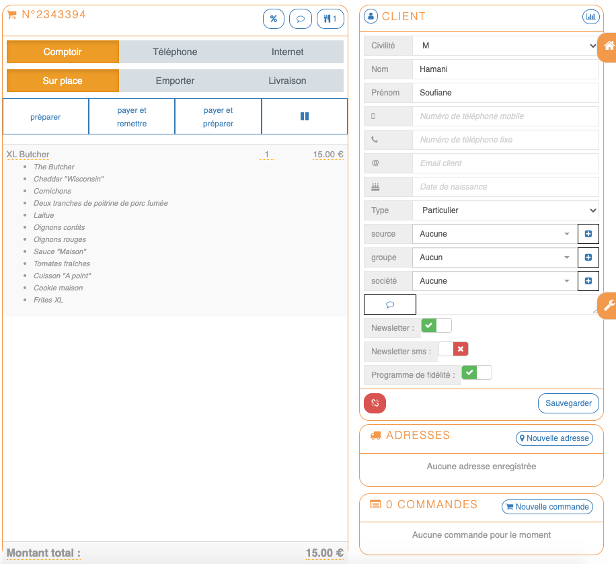Click the orange wrench settings tab
Viewport: 616px width, 564px height.
pos(607,305)
